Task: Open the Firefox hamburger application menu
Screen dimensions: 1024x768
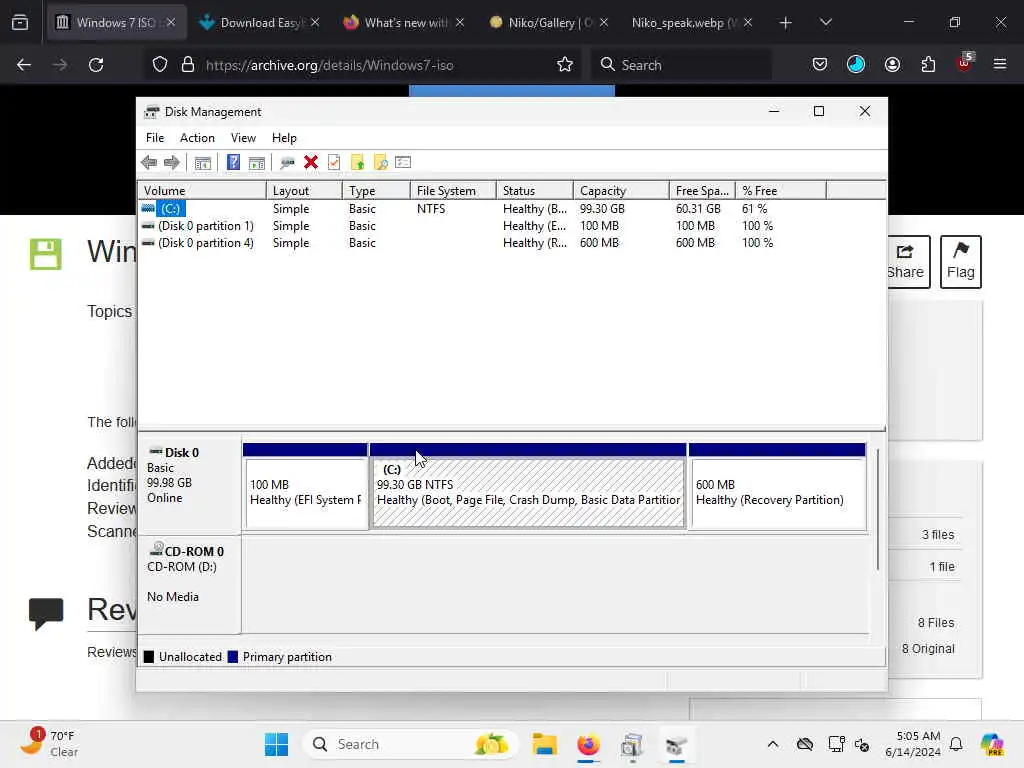Action: click(x=1000, y=65)
